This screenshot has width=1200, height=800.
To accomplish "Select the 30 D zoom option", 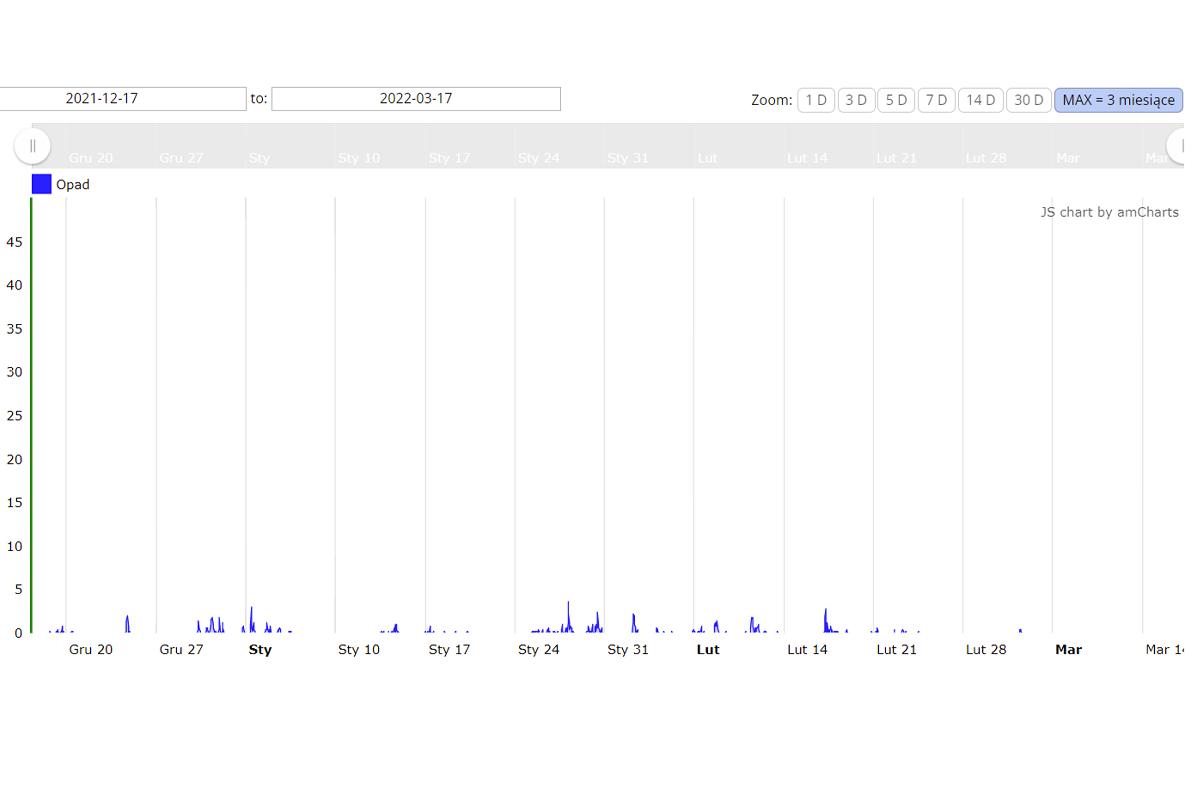I will 1028,100.
